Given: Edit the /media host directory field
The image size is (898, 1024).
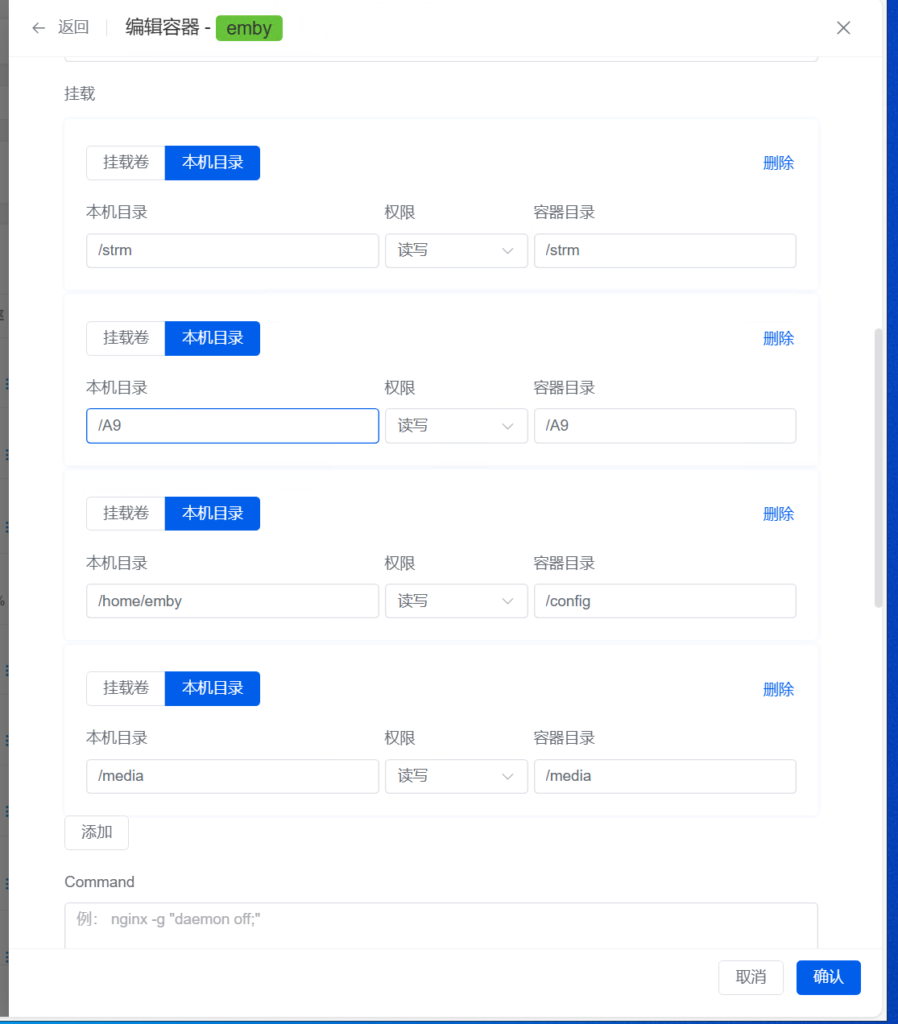Looking at the screenshot, I should tap(233, 776).
